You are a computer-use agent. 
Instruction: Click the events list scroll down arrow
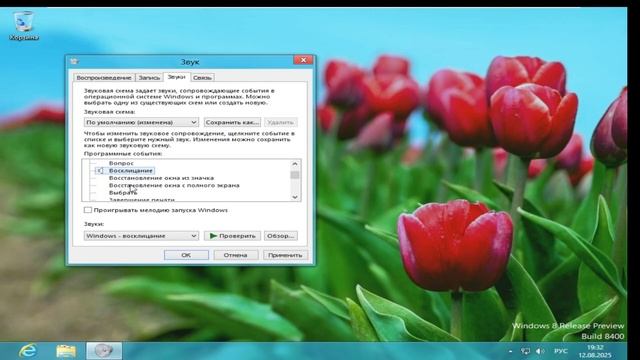[295, 197]
